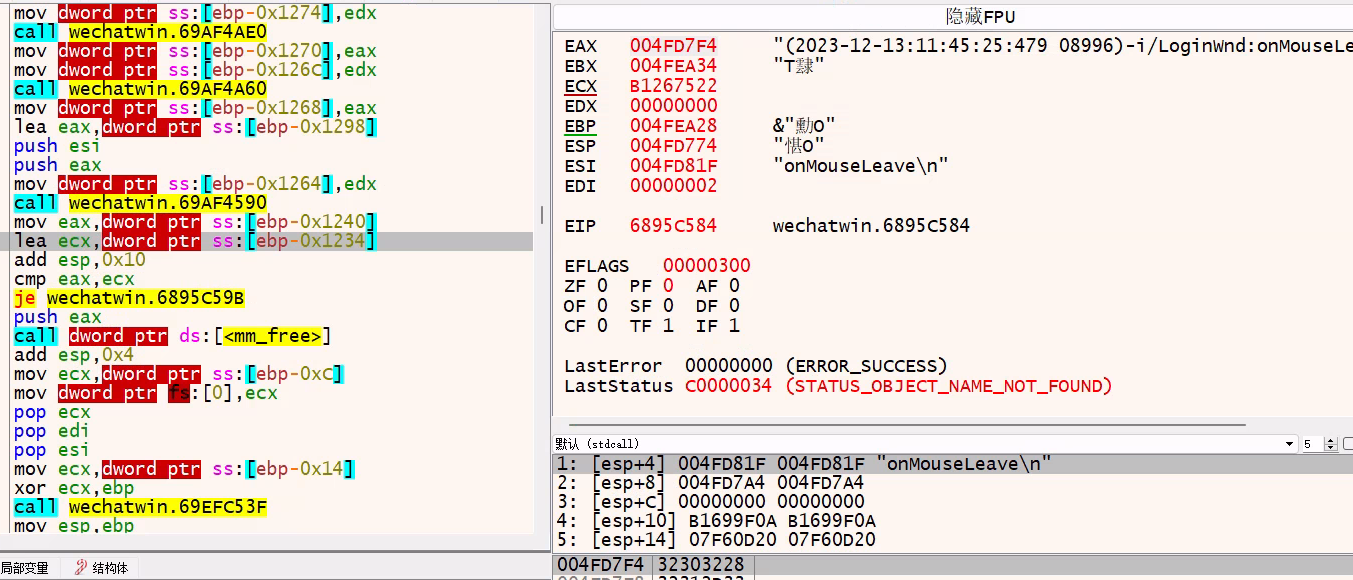This screenshot has height=580, width=1353.
Task: Select the EAX register value 004FD7F4
Action: [673, 45]
